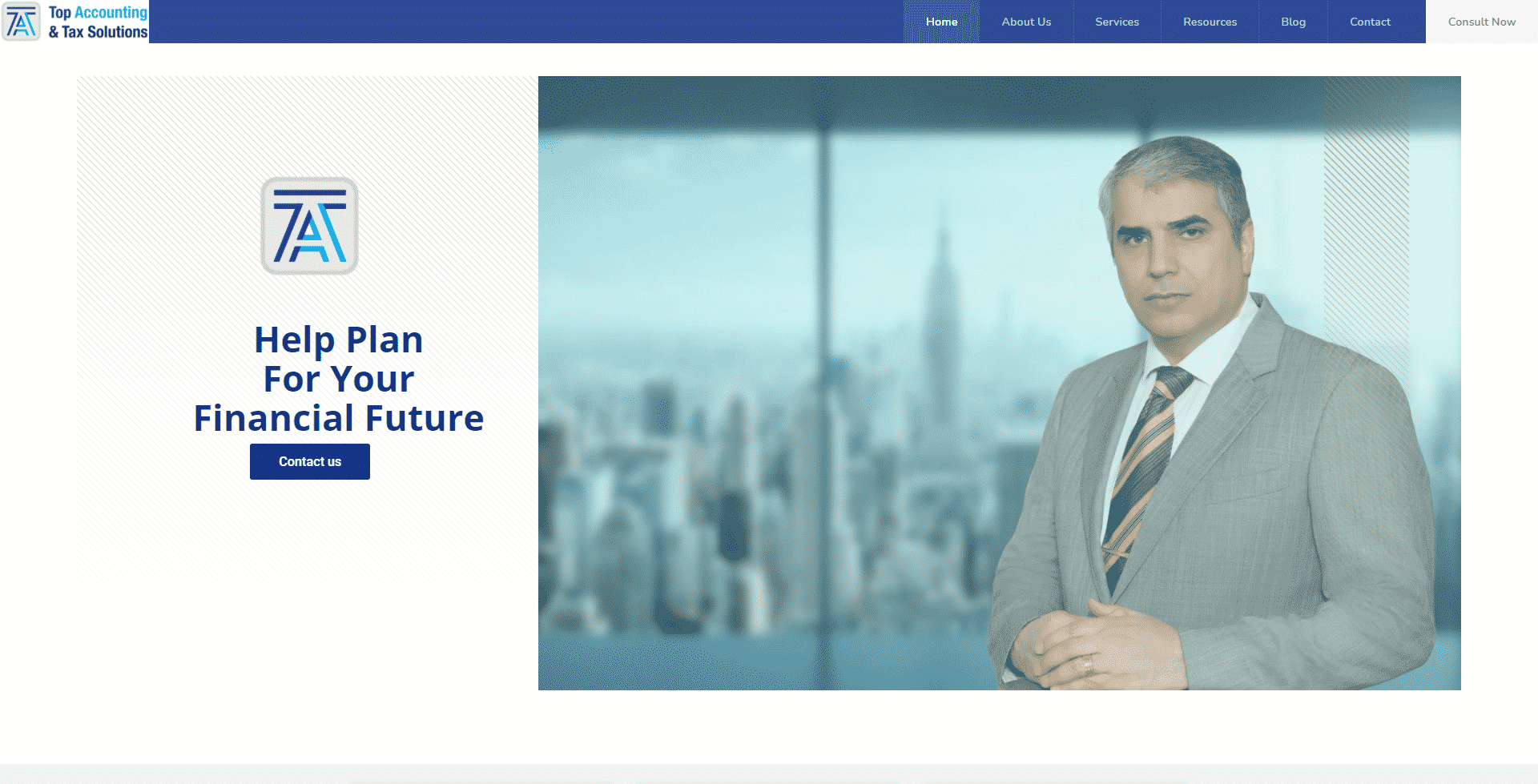Open the Services menu
1538x784 pixels.
1117,22
